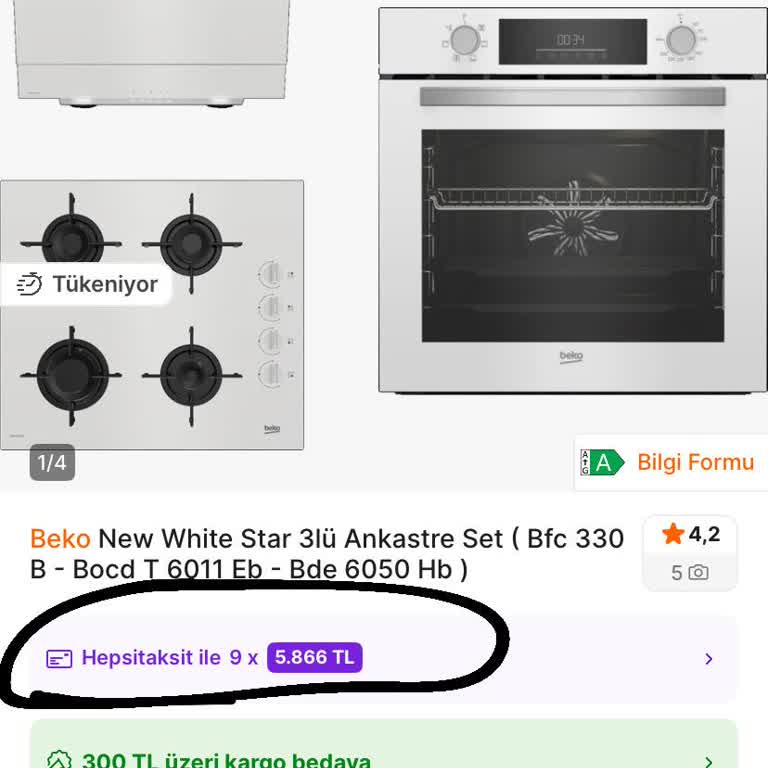The height and width of the screenshot is (768, 768).
Task: Click the Beko brand name link
Action: click(x=60, y=539)
